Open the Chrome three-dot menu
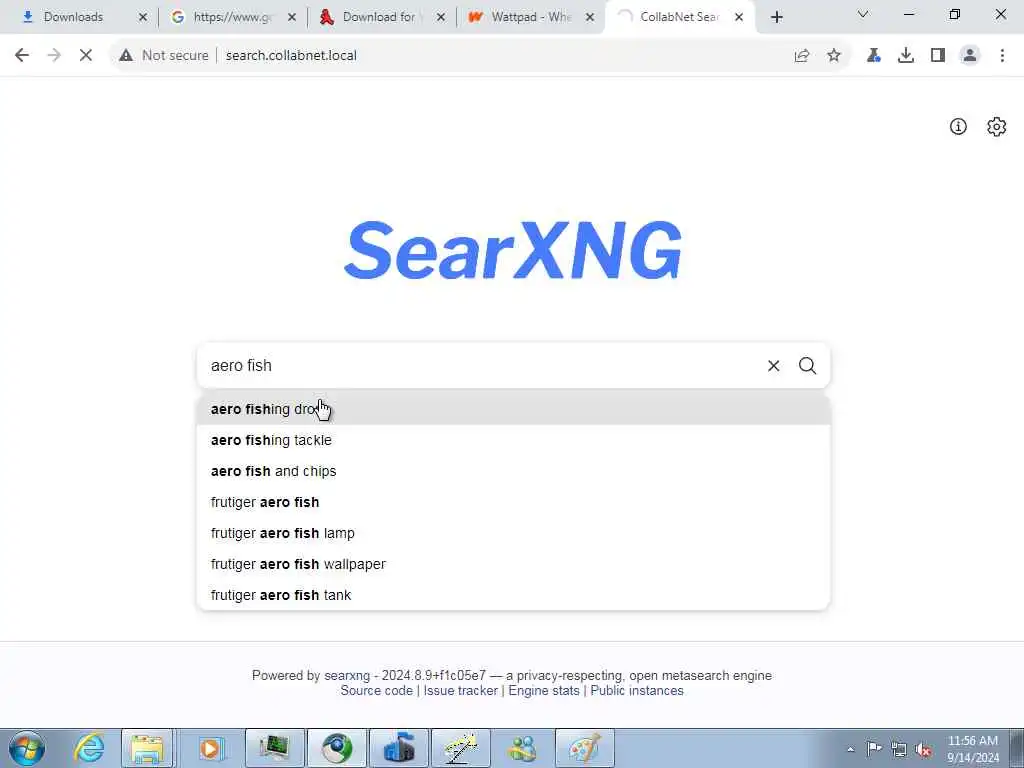Screen dimensions: 1024x768 (1002, 56)
